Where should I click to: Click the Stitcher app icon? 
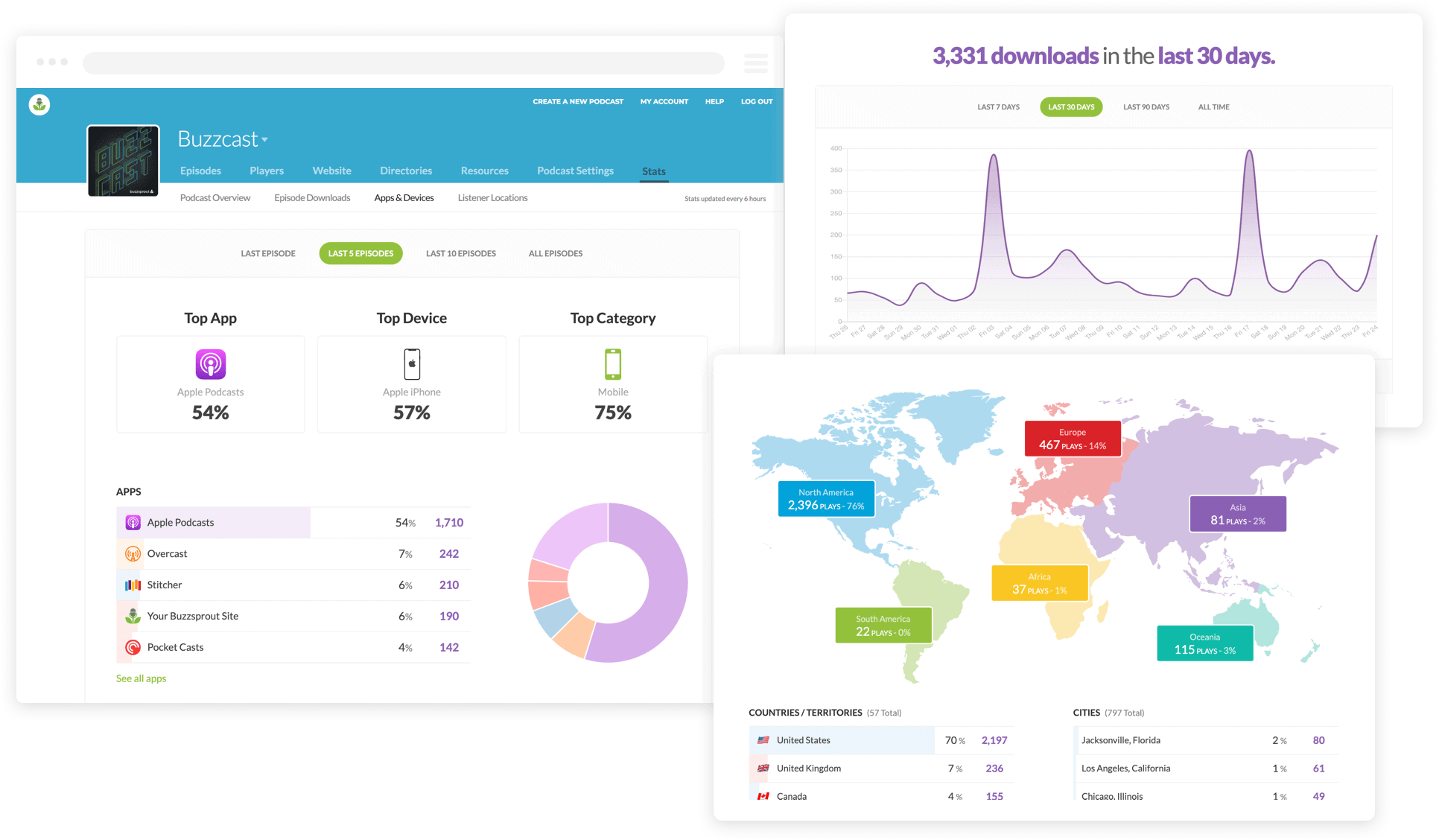pos(133,585)
